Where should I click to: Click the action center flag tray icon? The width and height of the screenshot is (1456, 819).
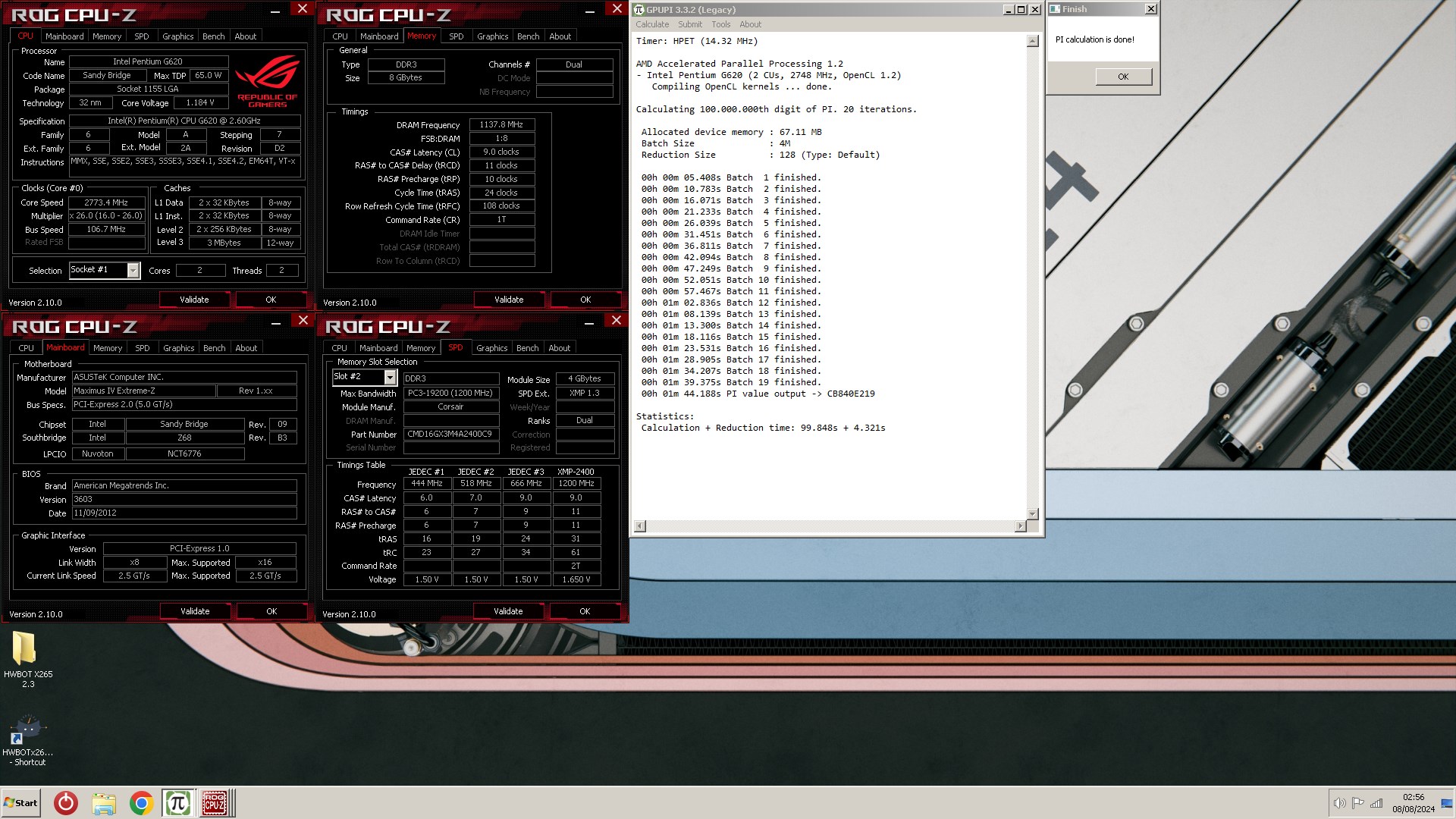point(1357,803)
